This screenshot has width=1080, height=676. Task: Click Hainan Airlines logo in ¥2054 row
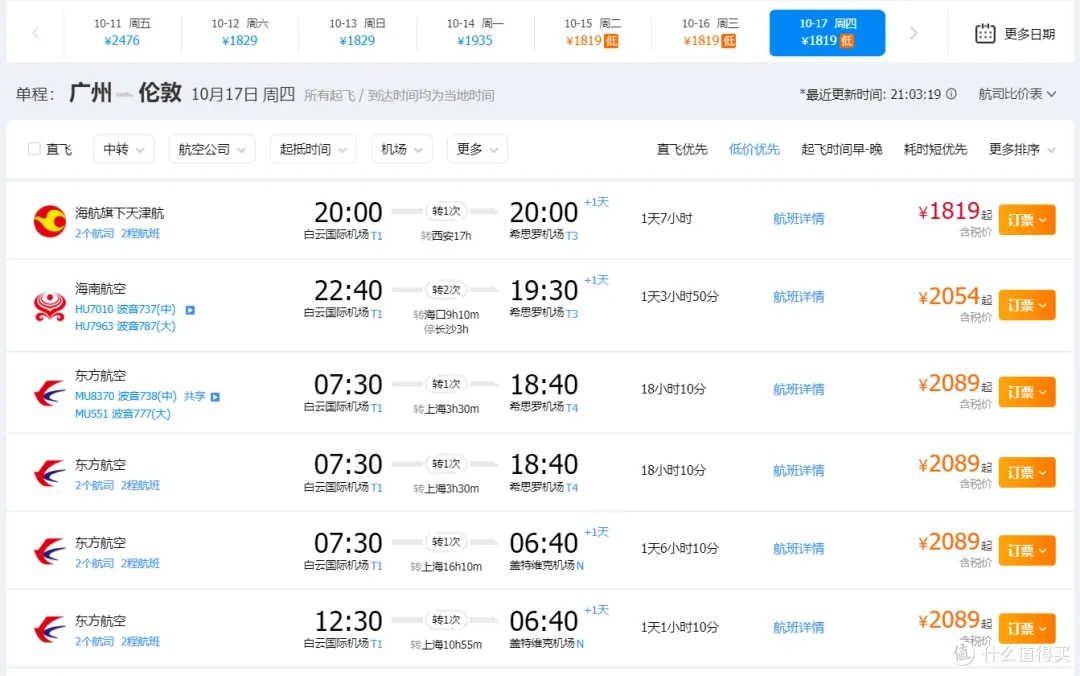point(50,307)
